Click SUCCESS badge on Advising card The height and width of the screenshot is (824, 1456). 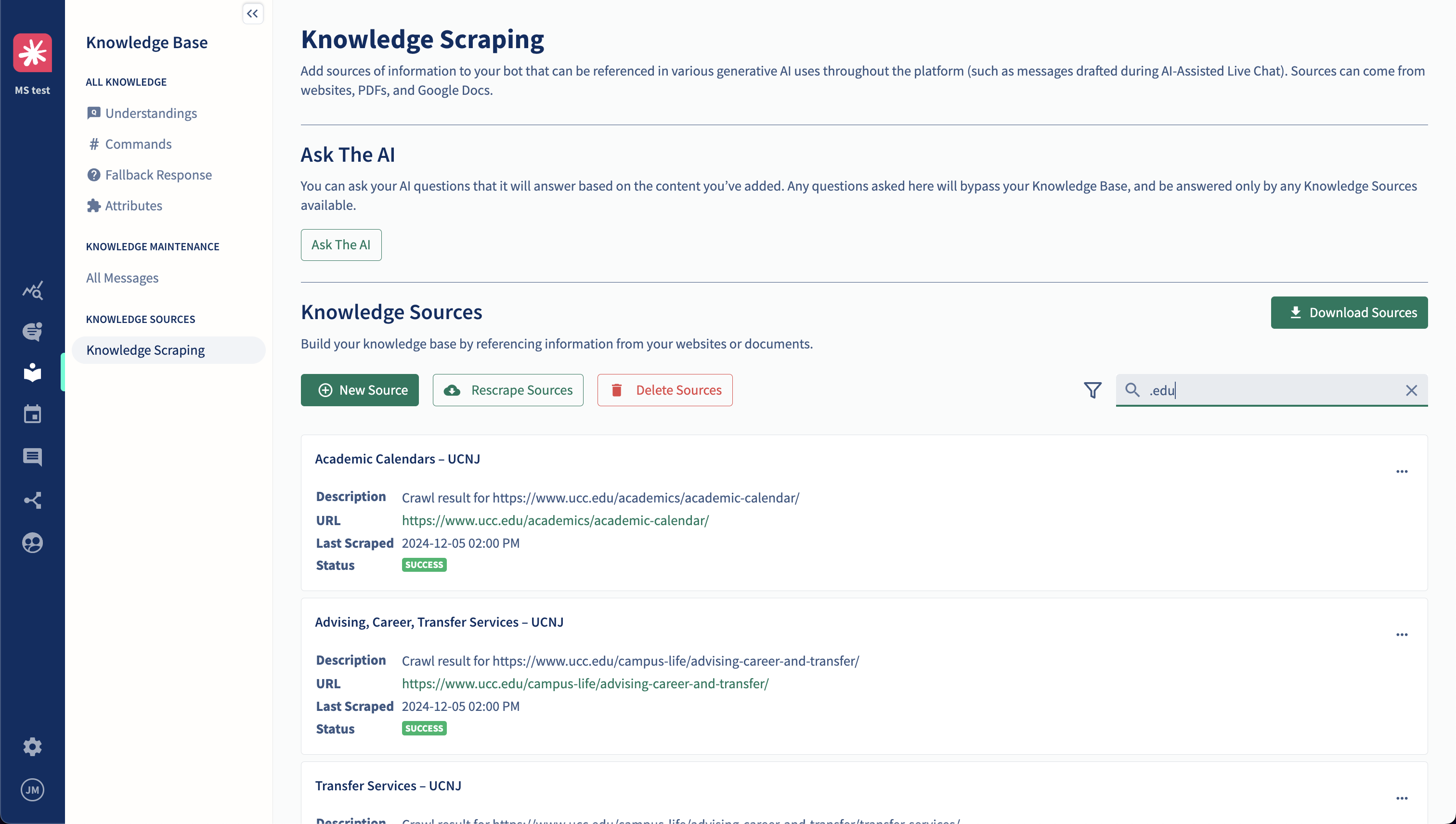tap(424, 728)
